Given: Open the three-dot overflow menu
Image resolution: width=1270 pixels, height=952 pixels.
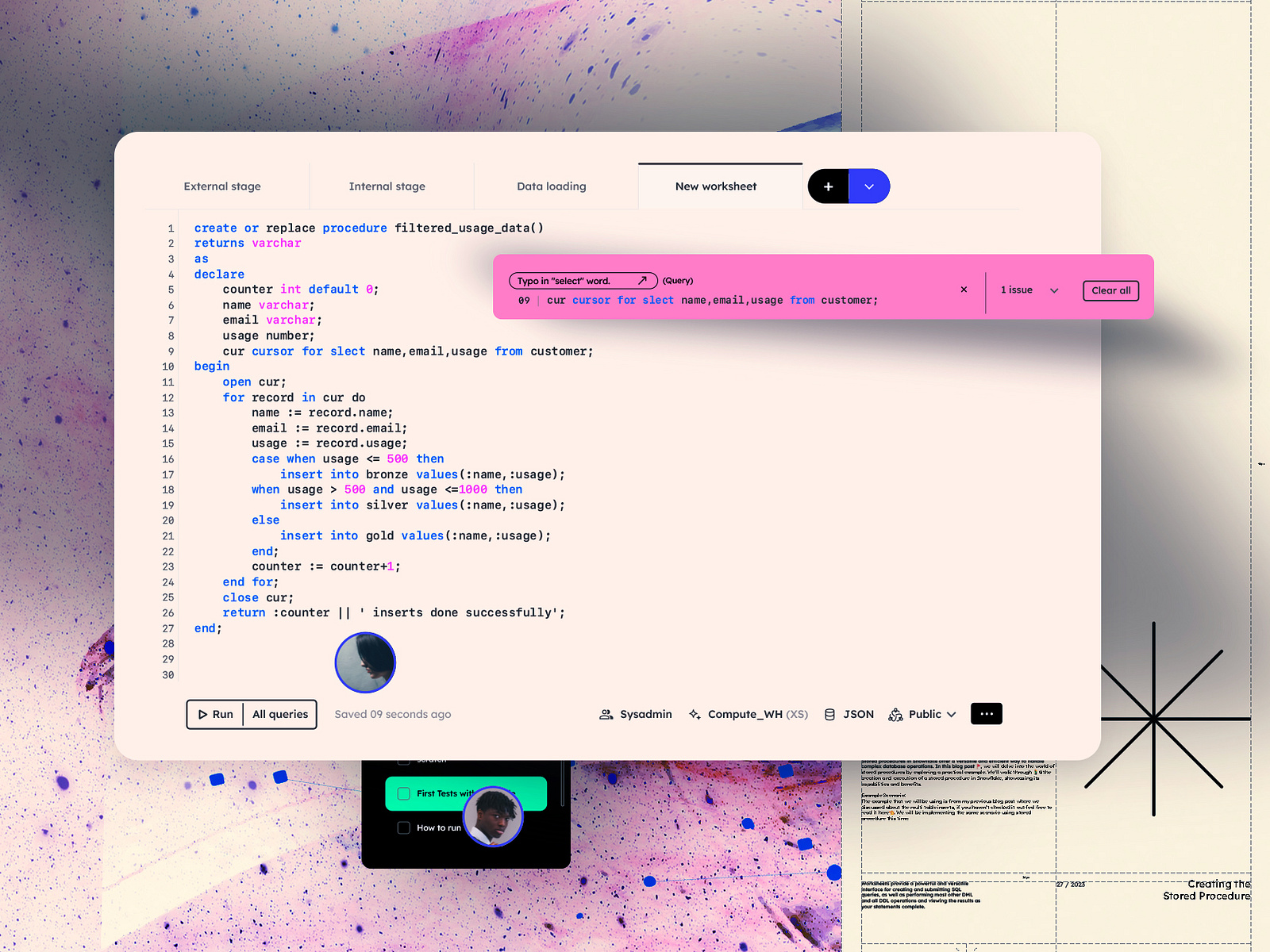Looking at the screenshot, I should coord(986,713).
